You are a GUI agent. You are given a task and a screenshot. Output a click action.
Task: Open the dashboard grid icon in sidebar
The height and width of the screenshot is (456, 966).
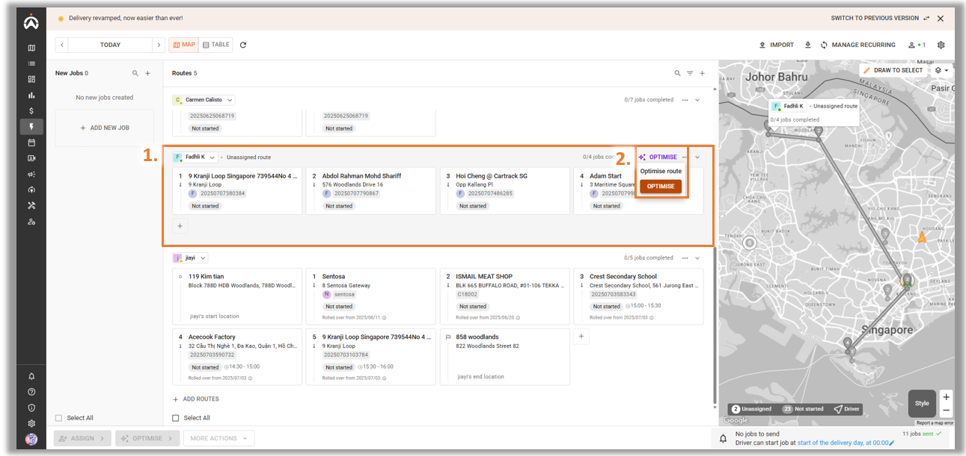click(x=31, y=79)
